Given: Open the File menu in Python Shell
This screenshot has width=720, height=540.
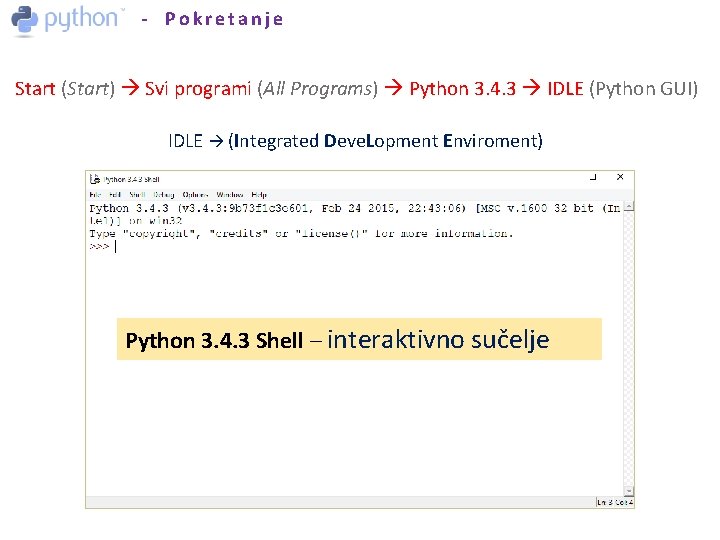Looking at the screenshot, I should pyautogui.click(x=95, y=195).
